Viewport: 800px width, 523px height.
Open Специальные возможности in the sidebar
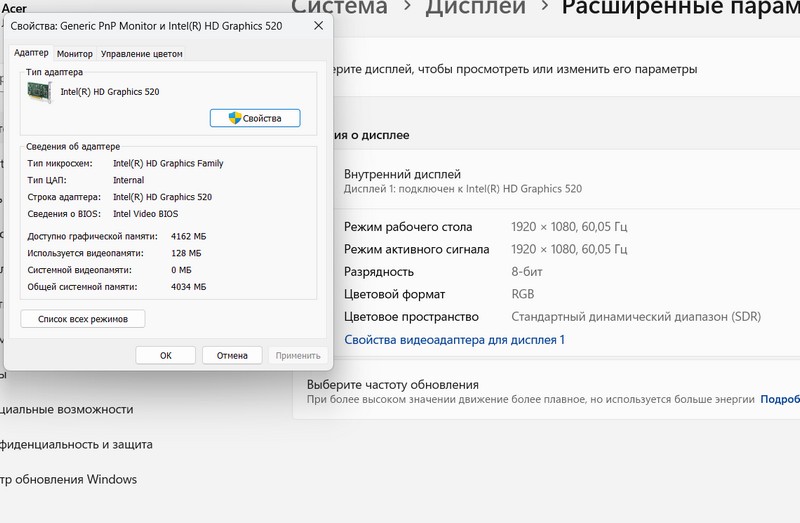coord(68,409)
